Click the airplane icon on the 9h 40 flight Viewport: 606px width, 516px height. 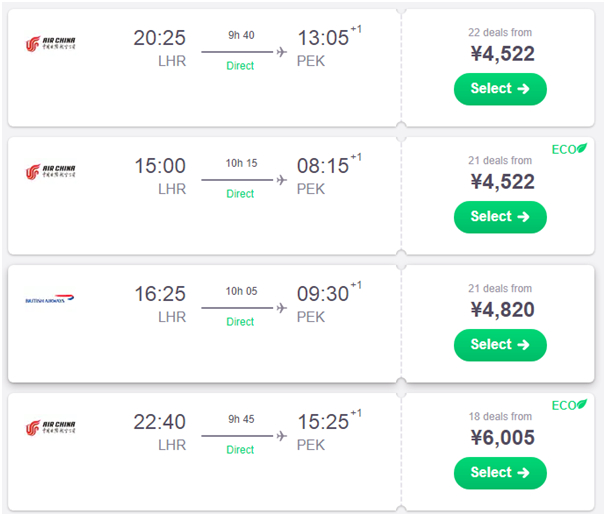click(x=281, y=52)
